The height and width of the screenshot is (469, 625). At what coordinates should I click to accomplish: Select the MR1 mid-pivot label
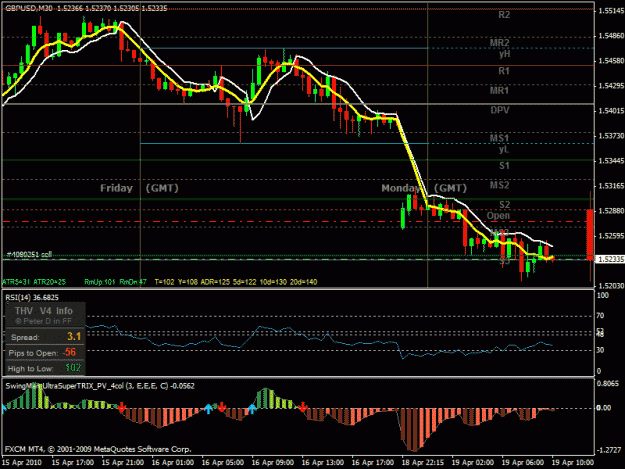coord(499,90)
